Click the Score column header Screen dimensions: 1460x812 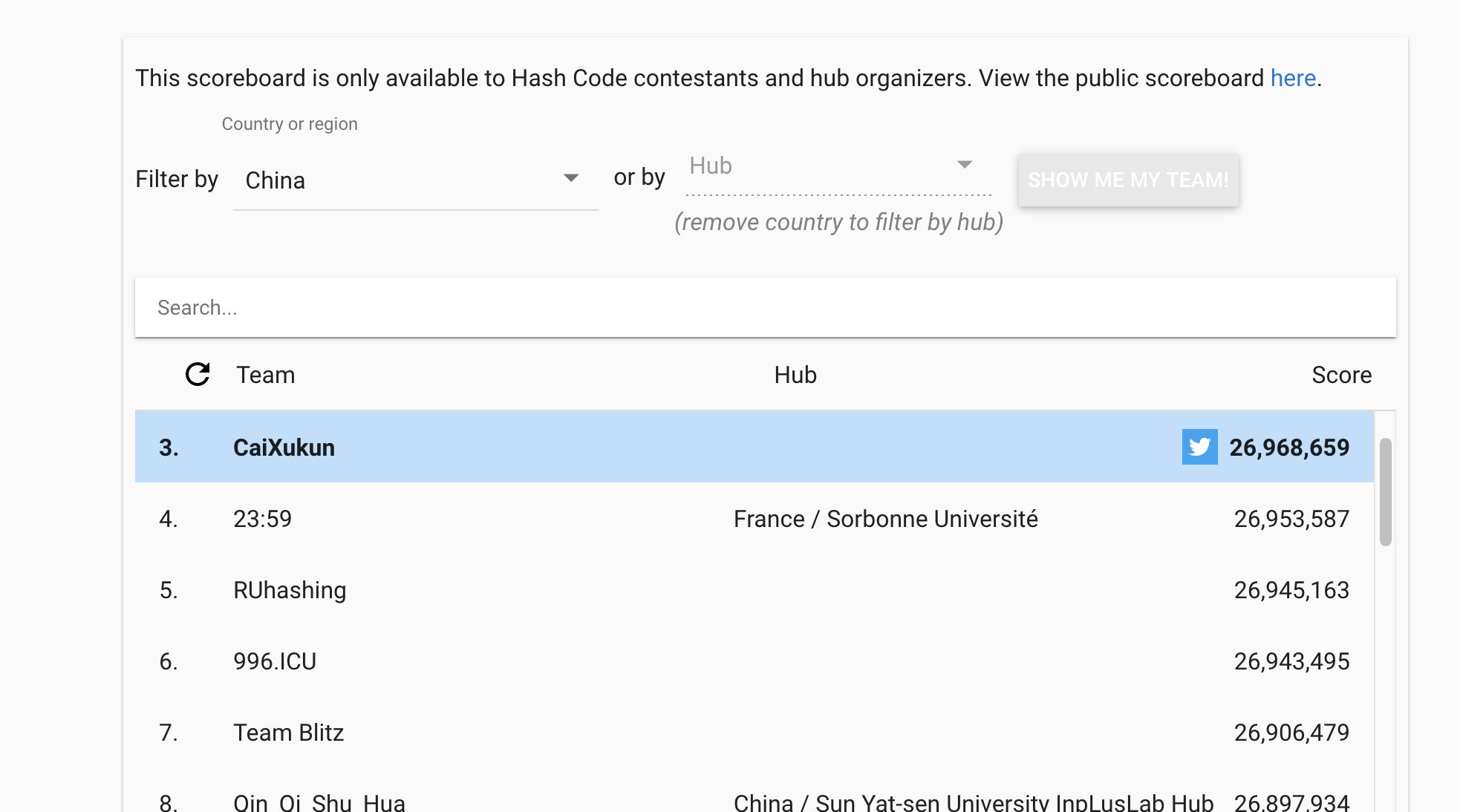1341,375
